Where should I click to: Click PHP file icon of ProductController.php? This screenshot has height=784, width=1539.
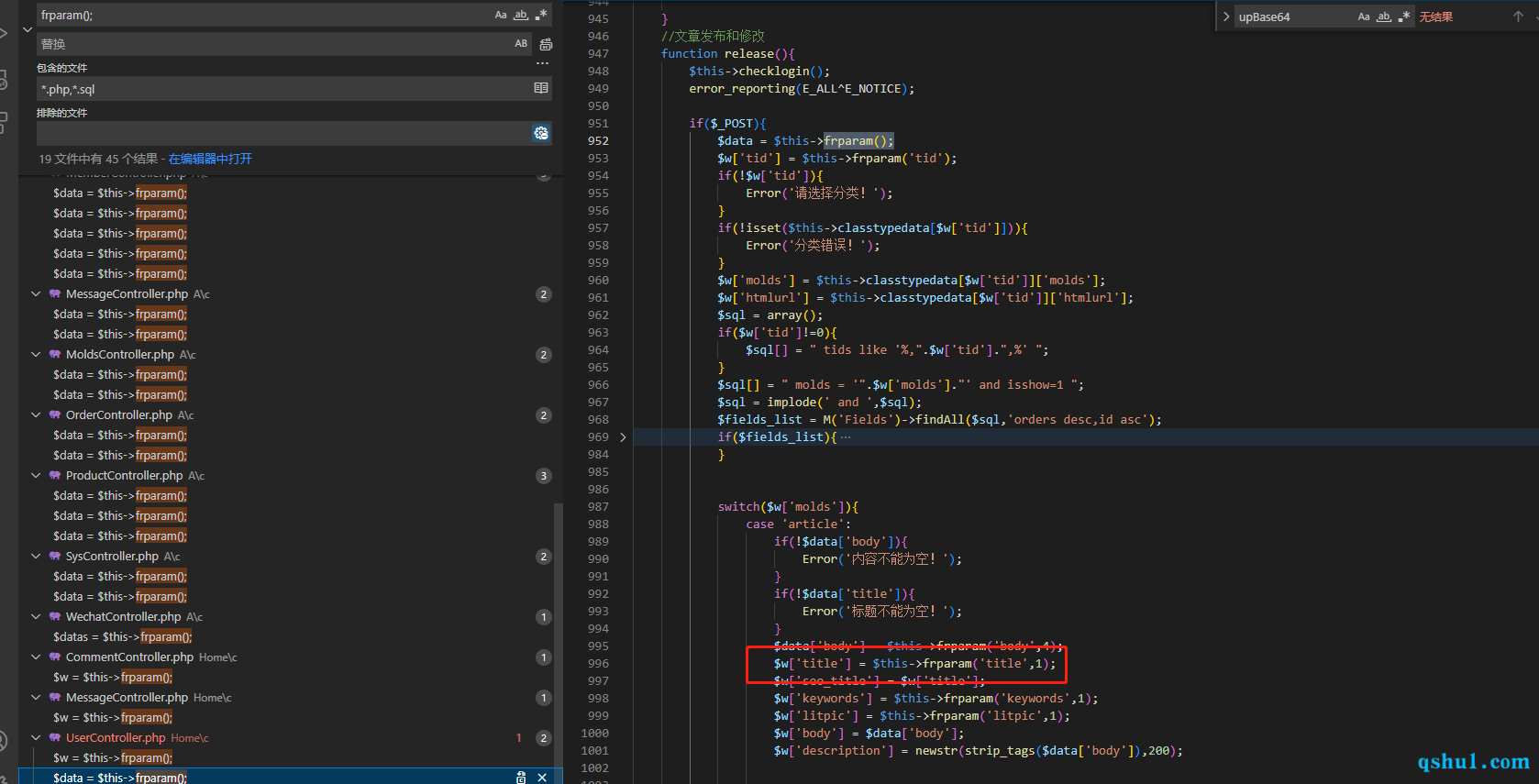tap(55, 476)
